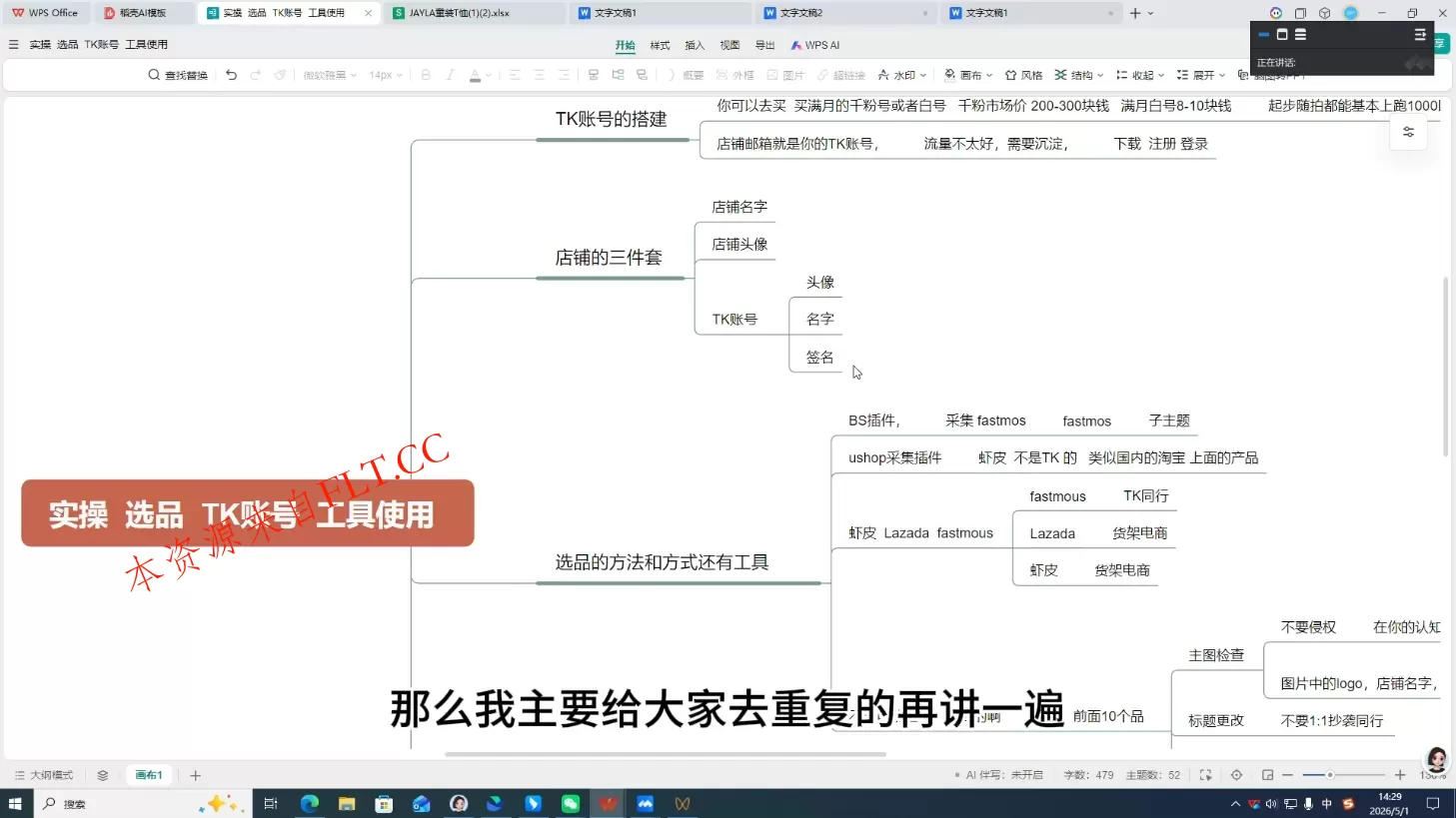The height and width of the screenshot is (818, 1456).
Task: Open the canvas settings panel icon
Action: [x=1408, y=132]
